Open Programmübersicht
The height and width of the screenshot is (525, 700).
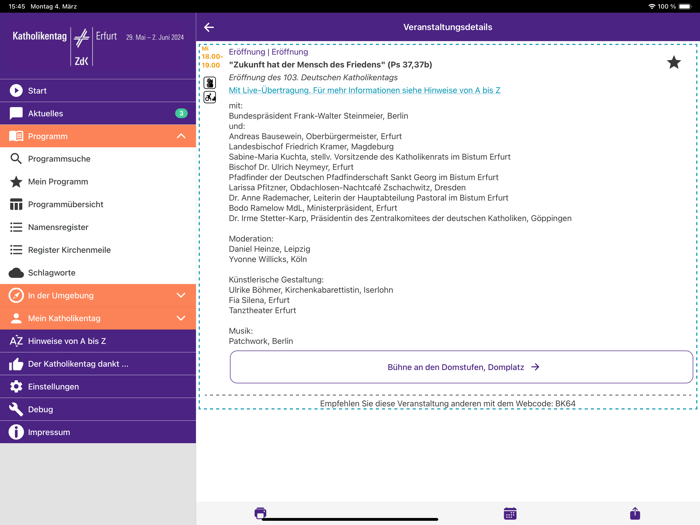click(x=98, y=204)
